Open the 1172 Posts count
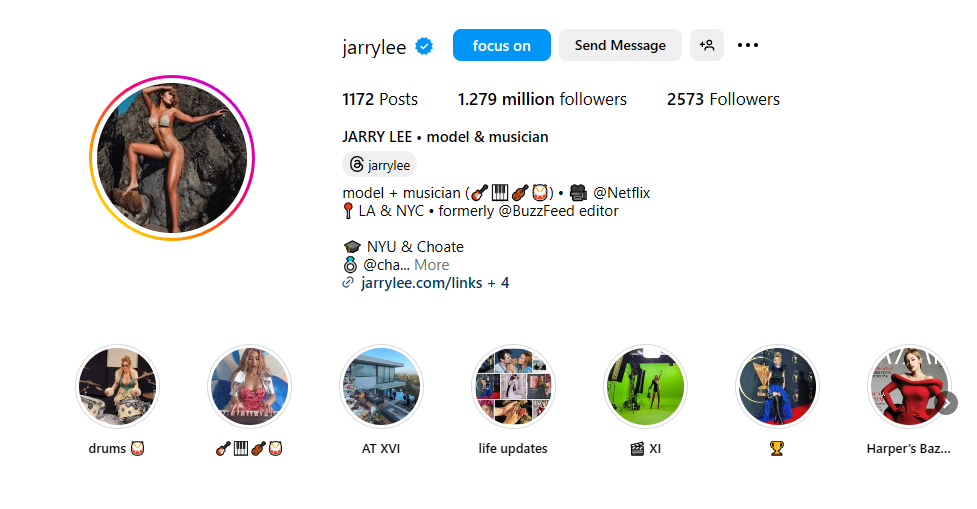Screen dimensions: 977x509 [x=380, y=99]
